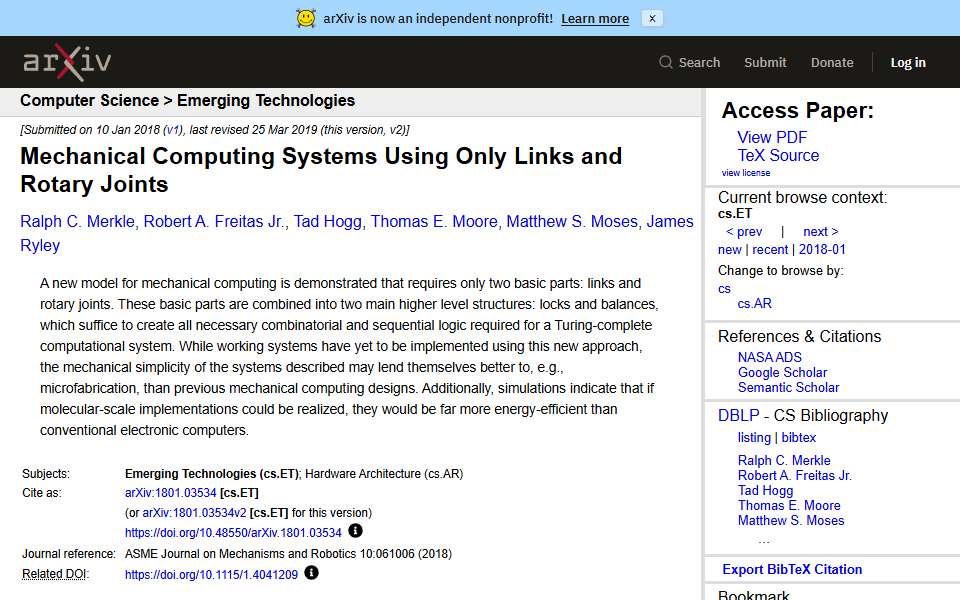Viewport: 960px width, 600px height.
Task: Click Export BibTeX Citation
Action: 792,569
